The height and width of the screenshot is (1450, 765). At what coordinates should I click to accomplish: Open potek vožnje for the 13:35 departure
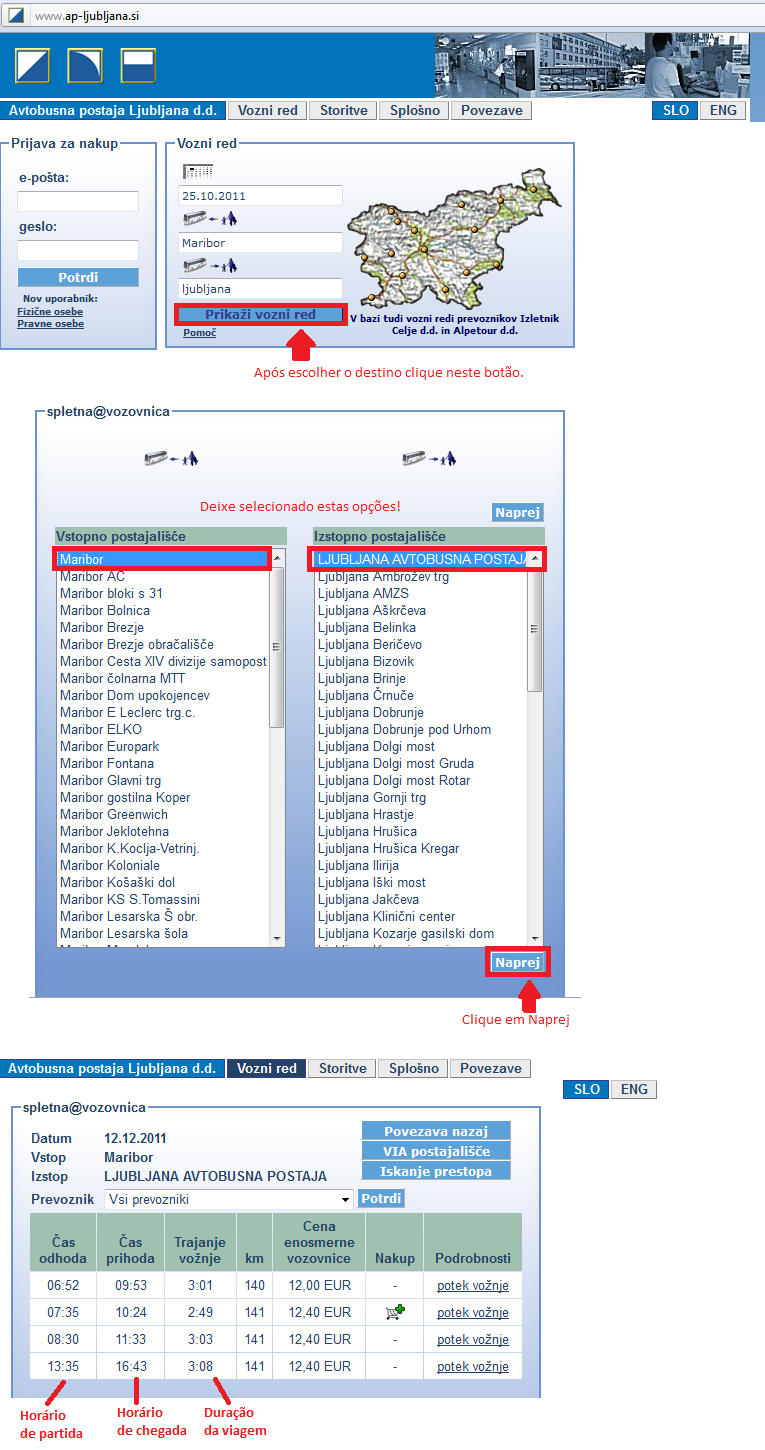coord(472,1366)
